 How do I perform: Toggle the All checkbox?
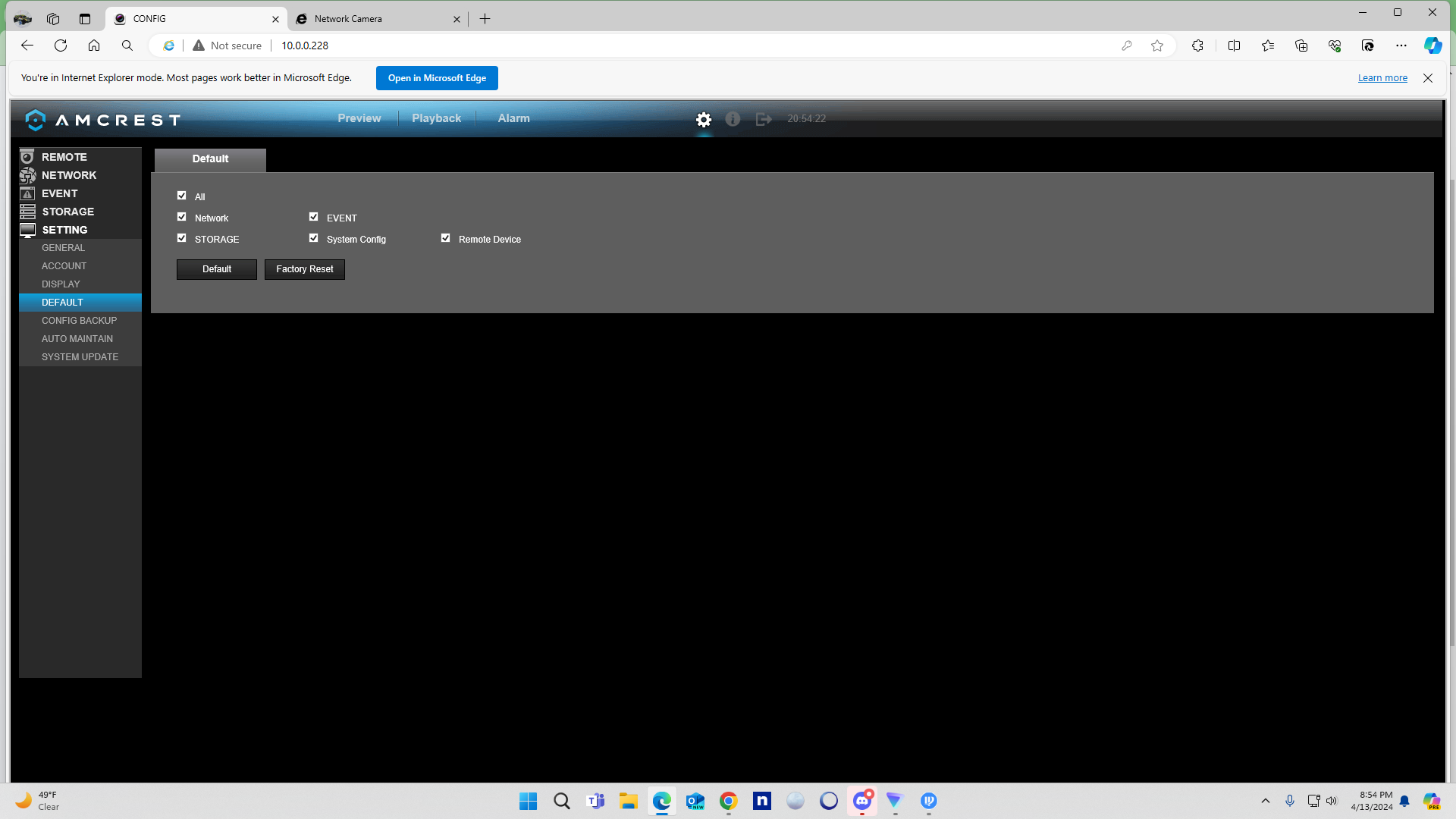pyautogui.click(x=182, y=196)
